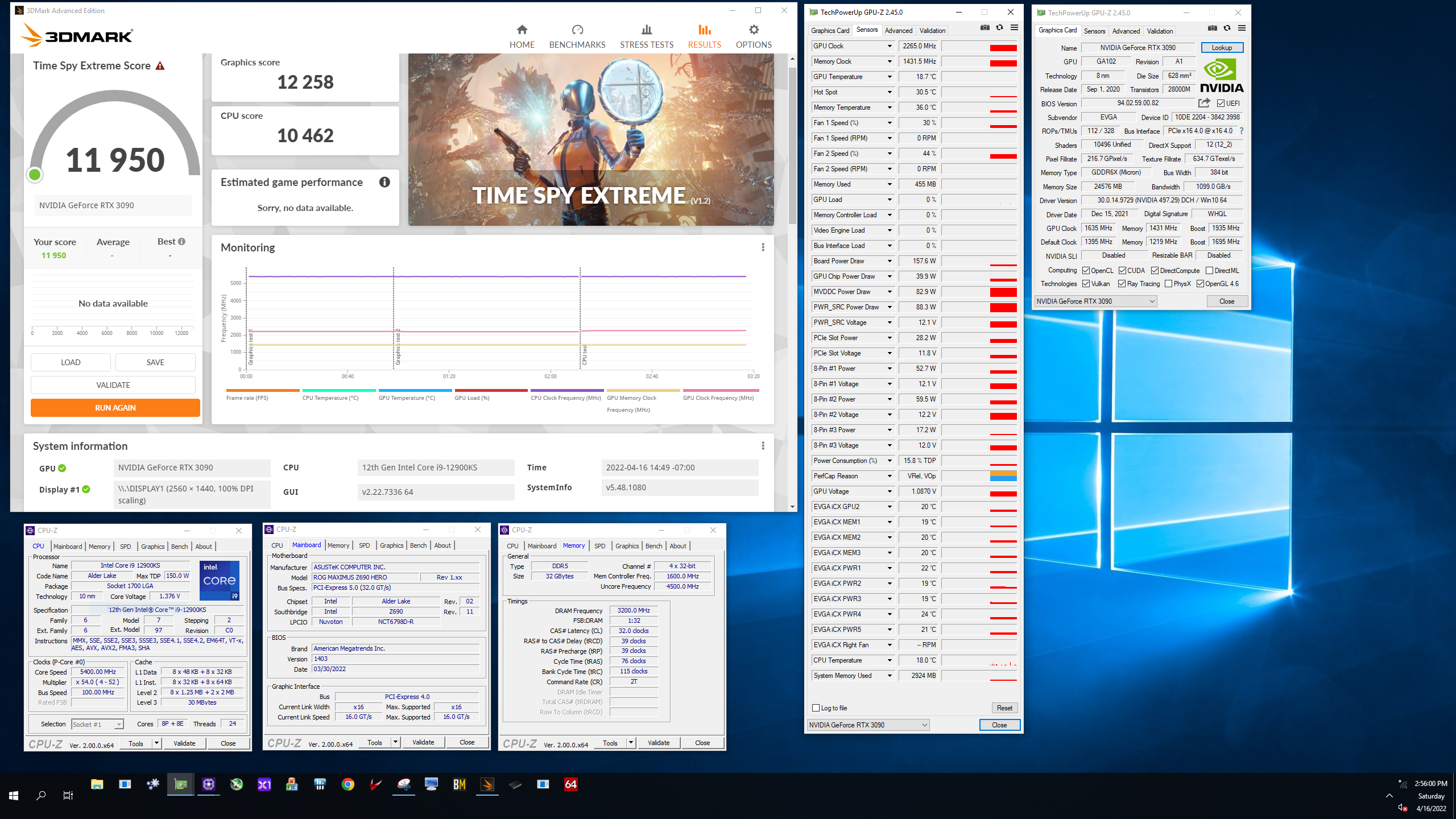
Task: Open hamburger menu in GPU-Z Graphics Card window
Action: pyautogui.click(x=1242, y=28)
